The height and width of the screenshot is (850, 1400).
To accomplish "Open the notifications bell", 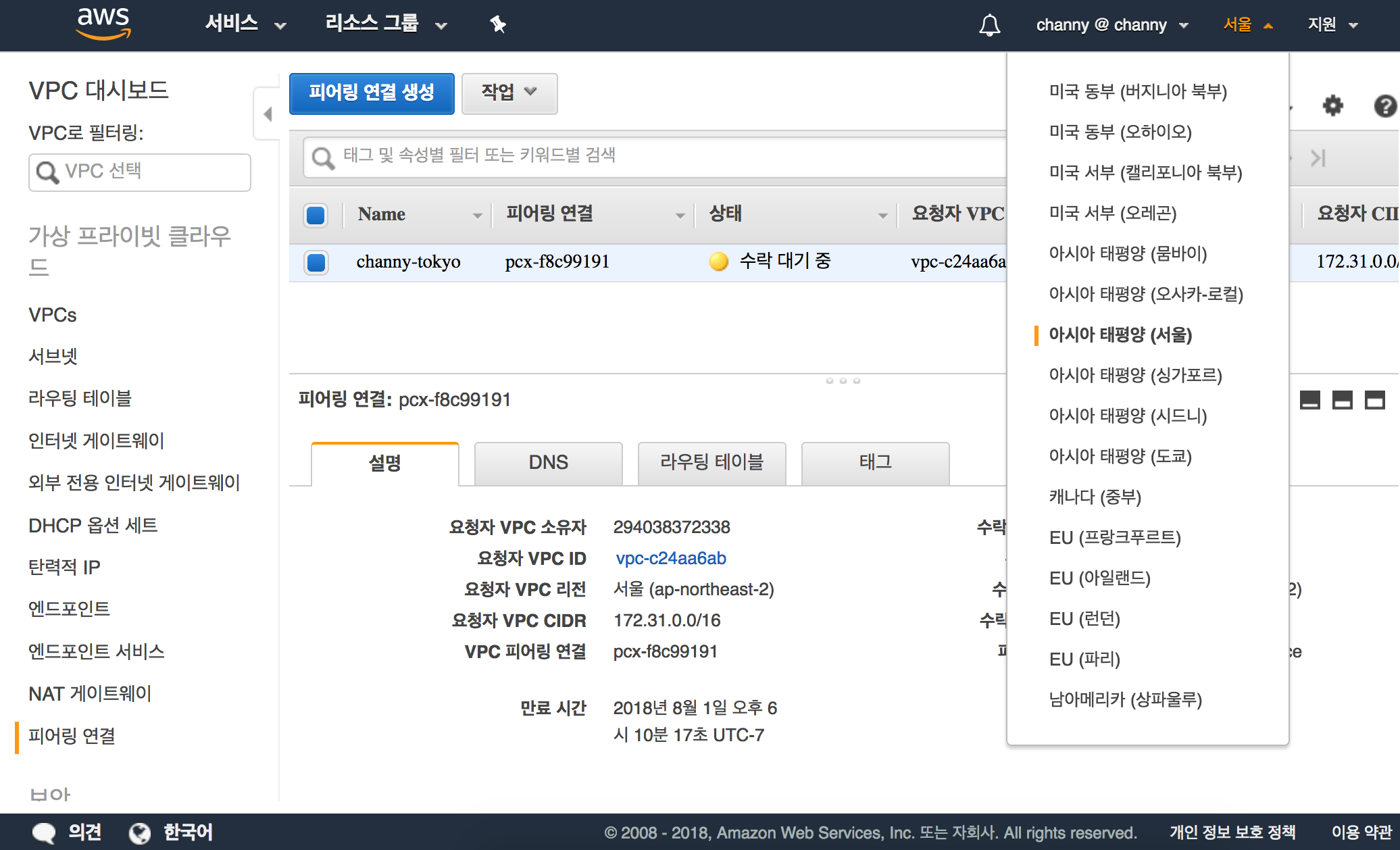I will click(x=989, y=26).
